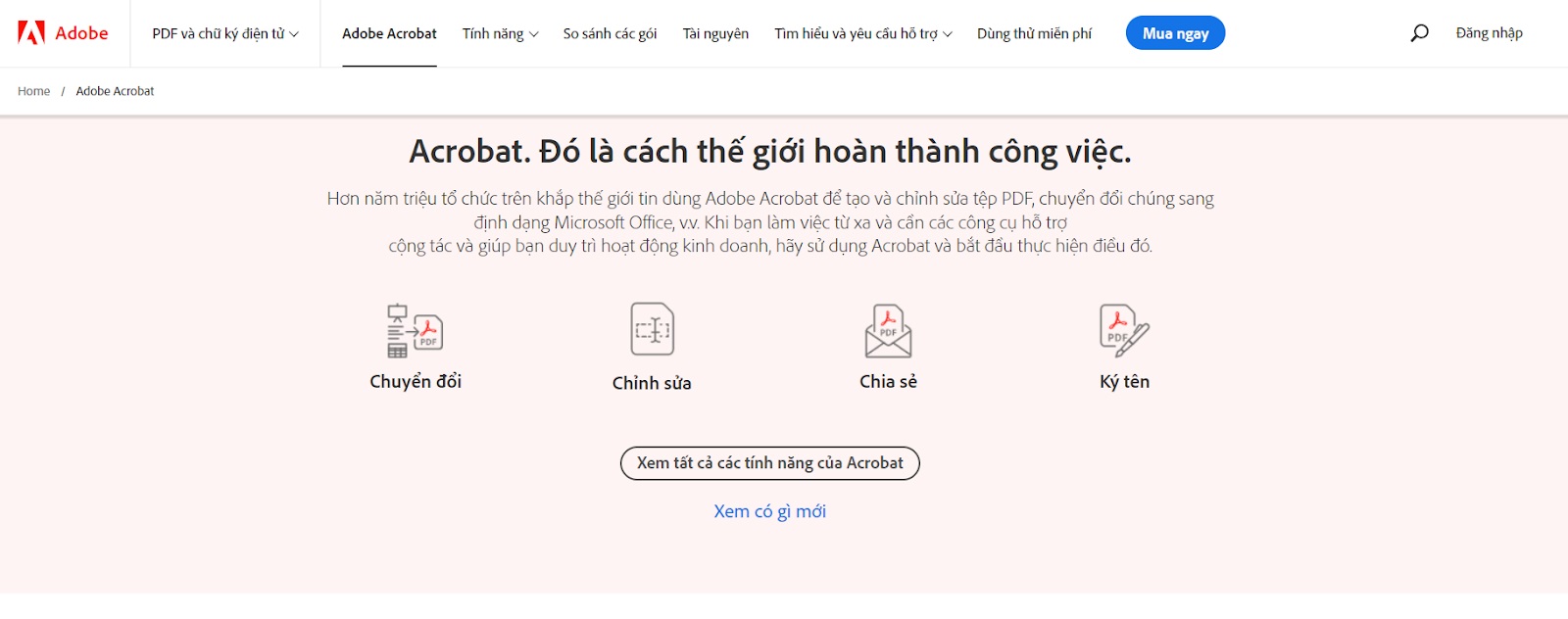The image size is (1568, 619).
Task: Select the Chia sẻ share PDF envelope icon
Action: coord(888,331)
